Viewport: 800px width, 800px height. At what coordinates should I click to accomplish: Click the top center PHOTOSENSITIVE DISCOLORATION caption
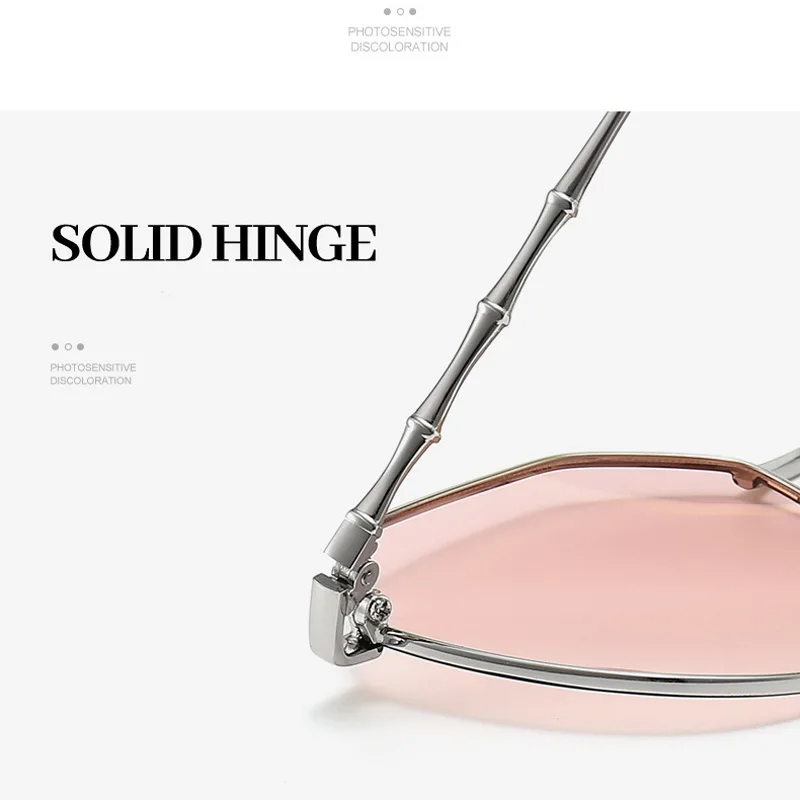click(399, 39)
